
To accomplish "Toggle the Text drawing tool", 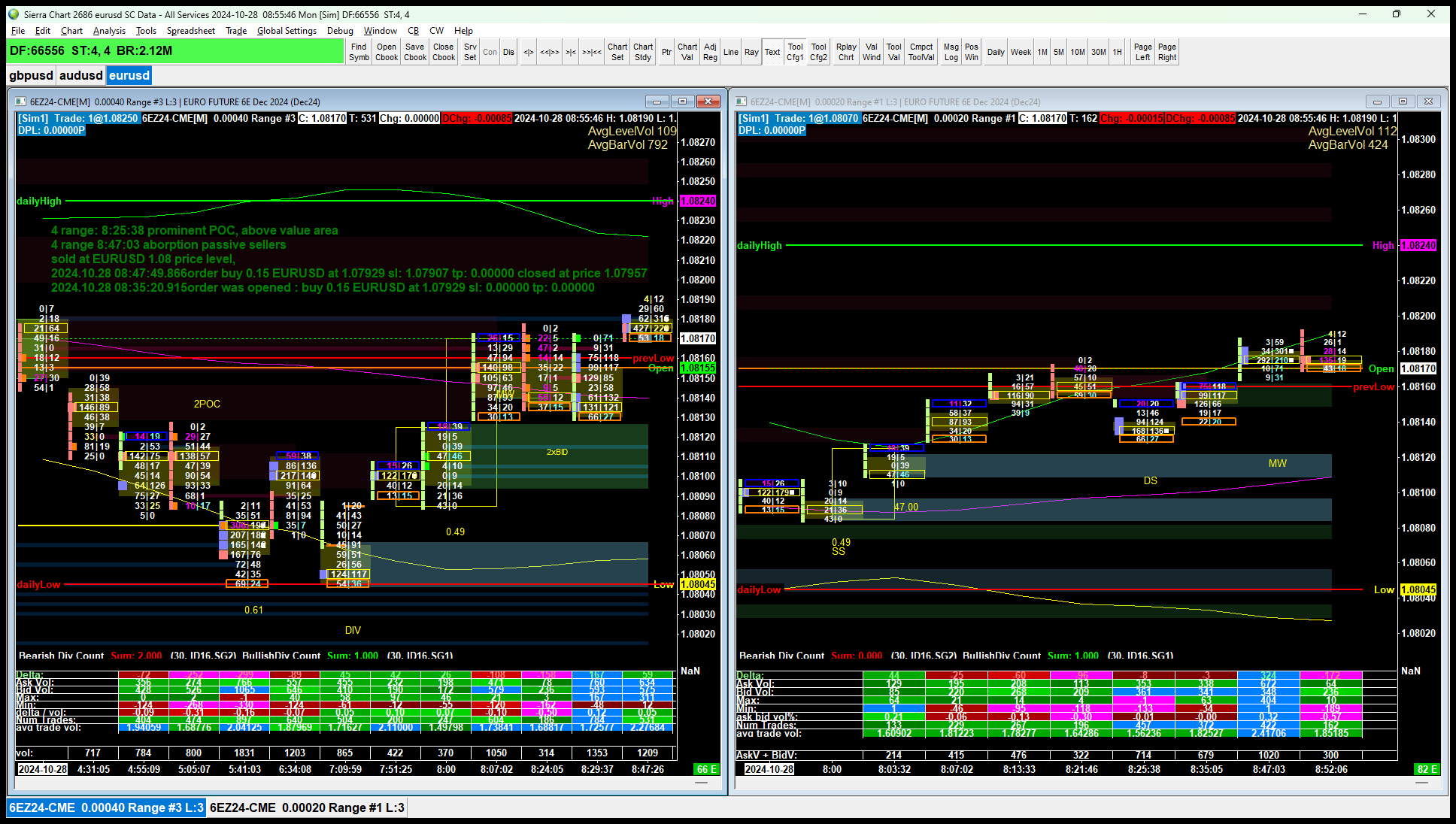I will click(772, 52).
